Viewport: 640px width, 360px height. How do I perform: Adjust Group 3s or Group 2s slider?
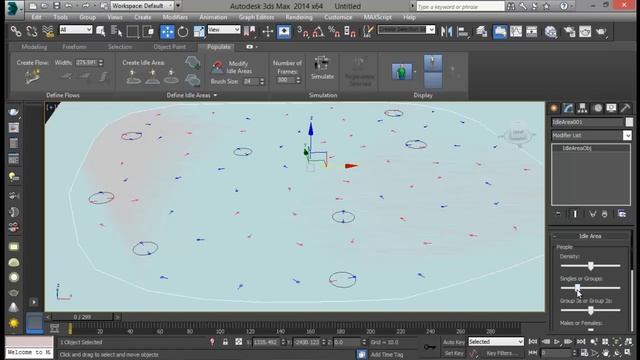coord(590,311)
